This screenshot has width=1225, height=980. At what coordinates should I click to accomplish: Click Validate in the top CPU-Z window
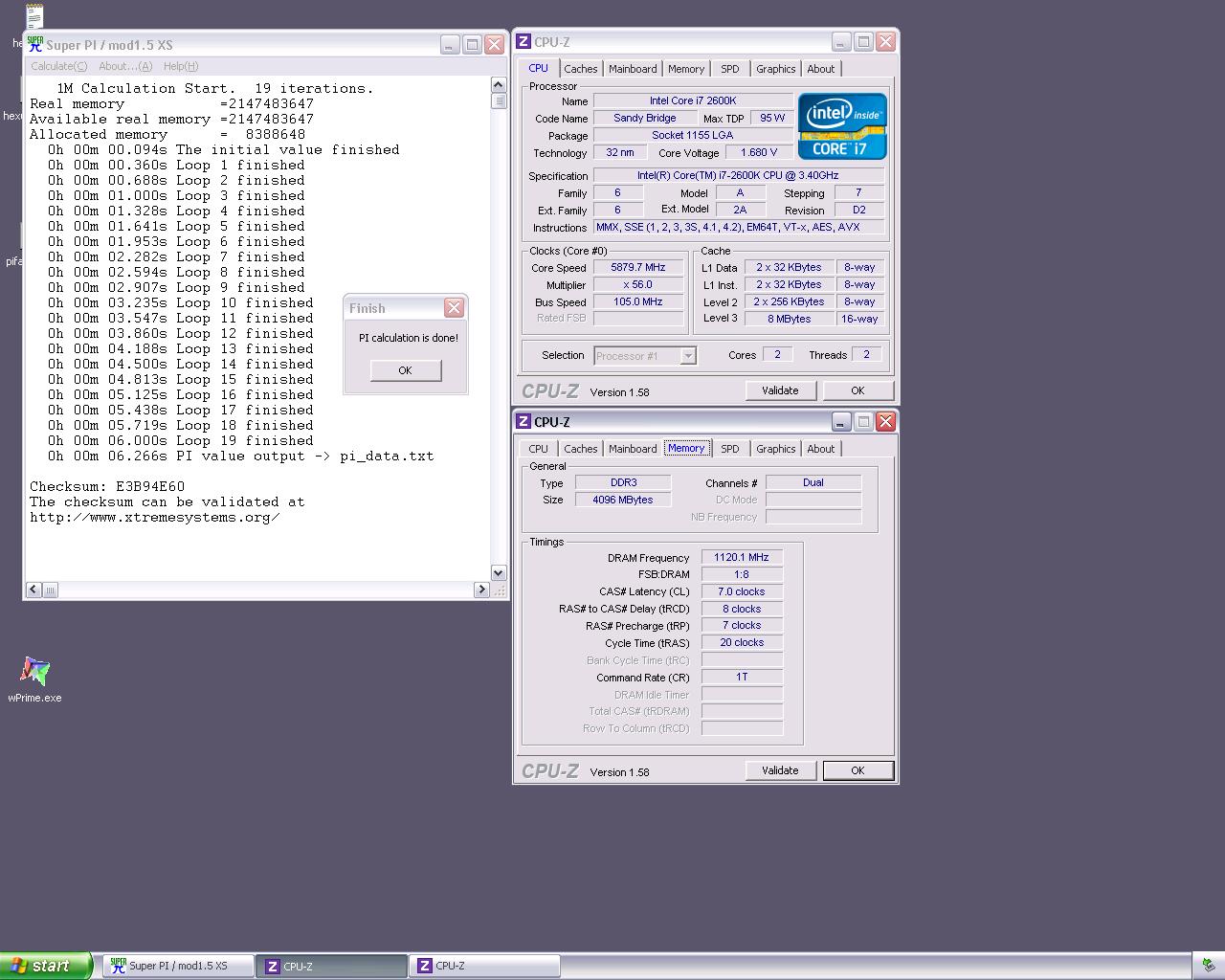pos(779,390)
